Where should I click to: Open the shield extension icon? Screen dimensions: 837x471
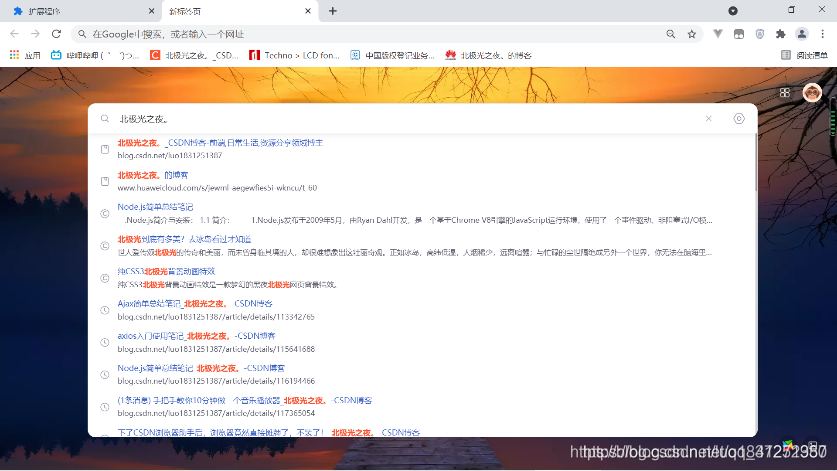(760, 34)
